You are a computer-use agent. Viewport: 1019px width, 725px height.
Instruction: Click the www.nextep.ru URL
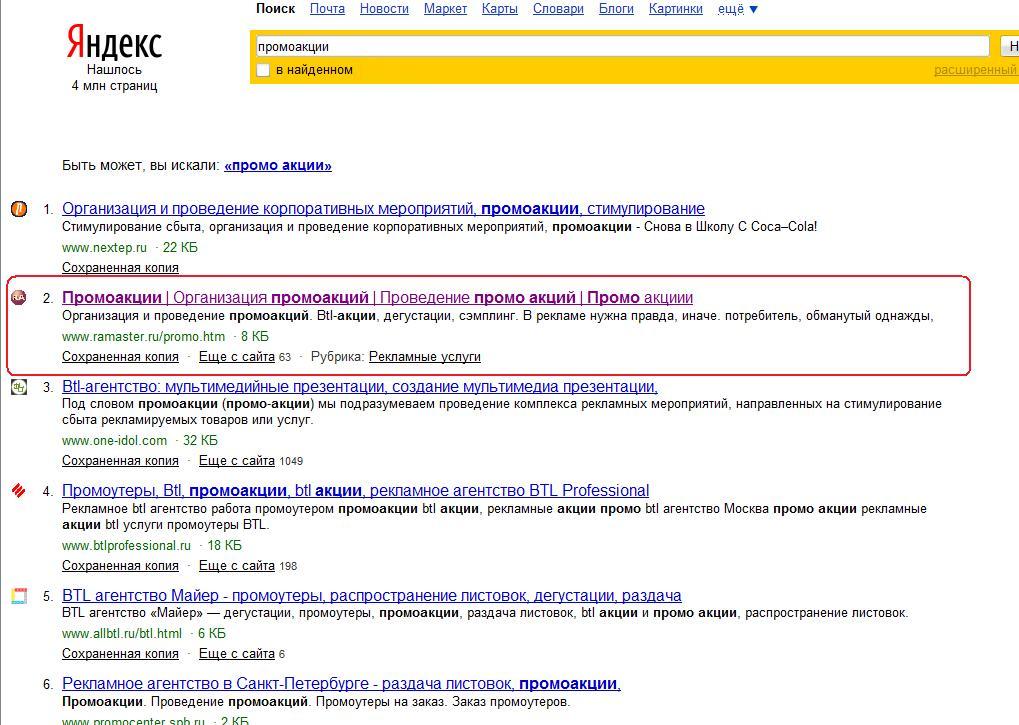pyautogui.click(x=105, y=248)
